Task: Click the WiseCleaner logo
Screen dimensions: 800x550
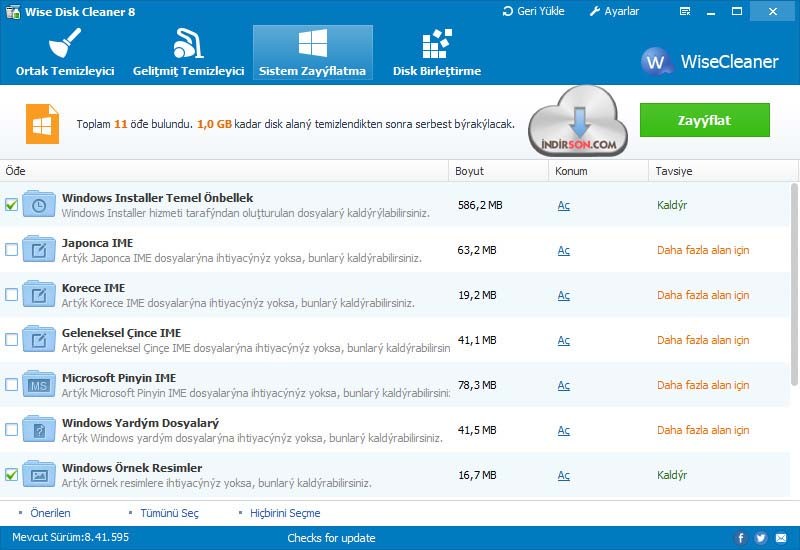Action: [x=710, y=62]
